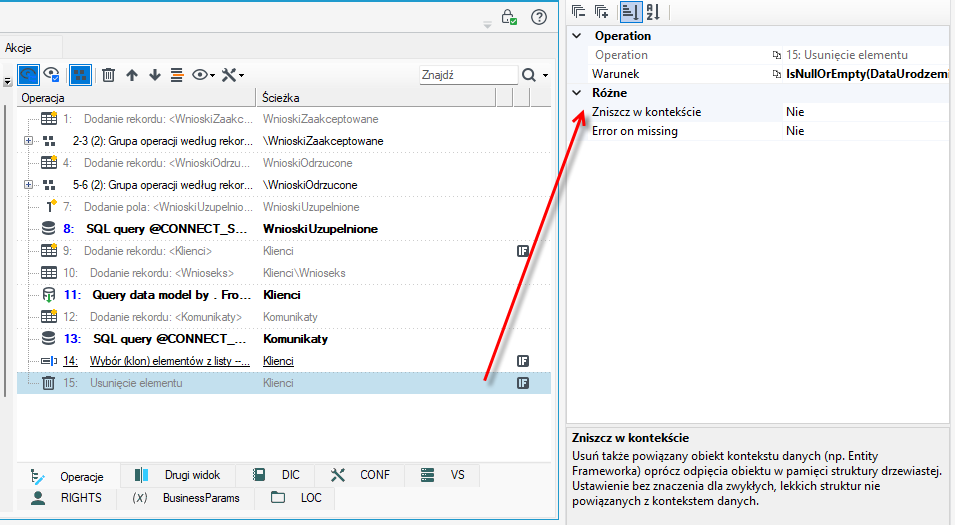Screen dimensions: 955x525
Task: Open the wrench tools dropdown in the toolbar
Action: click(x=232, y=75)
